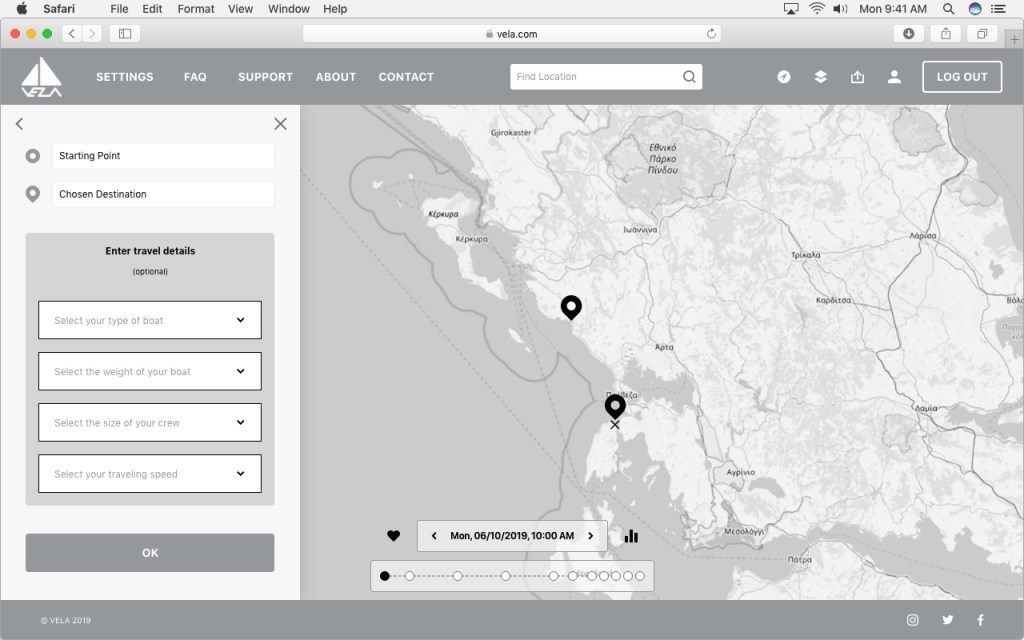The height and width of the screenshot is (640, 1024).
Task: Open the map layers icon
Action: click(820, 77)
